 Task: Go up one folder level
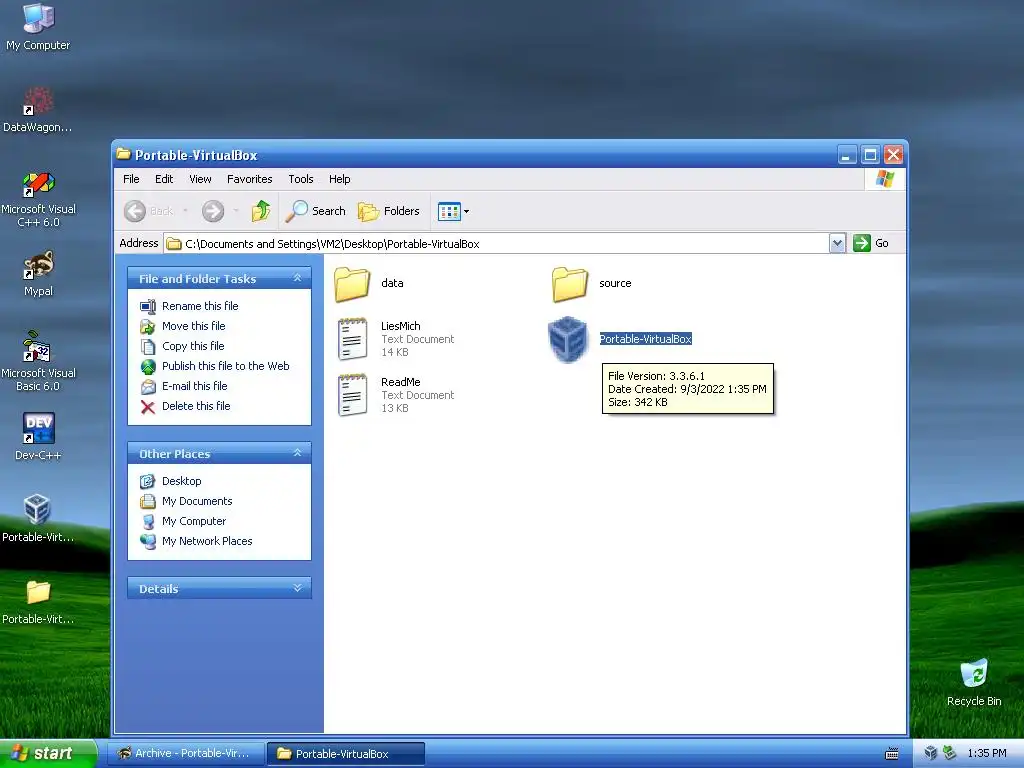point(261,211)
